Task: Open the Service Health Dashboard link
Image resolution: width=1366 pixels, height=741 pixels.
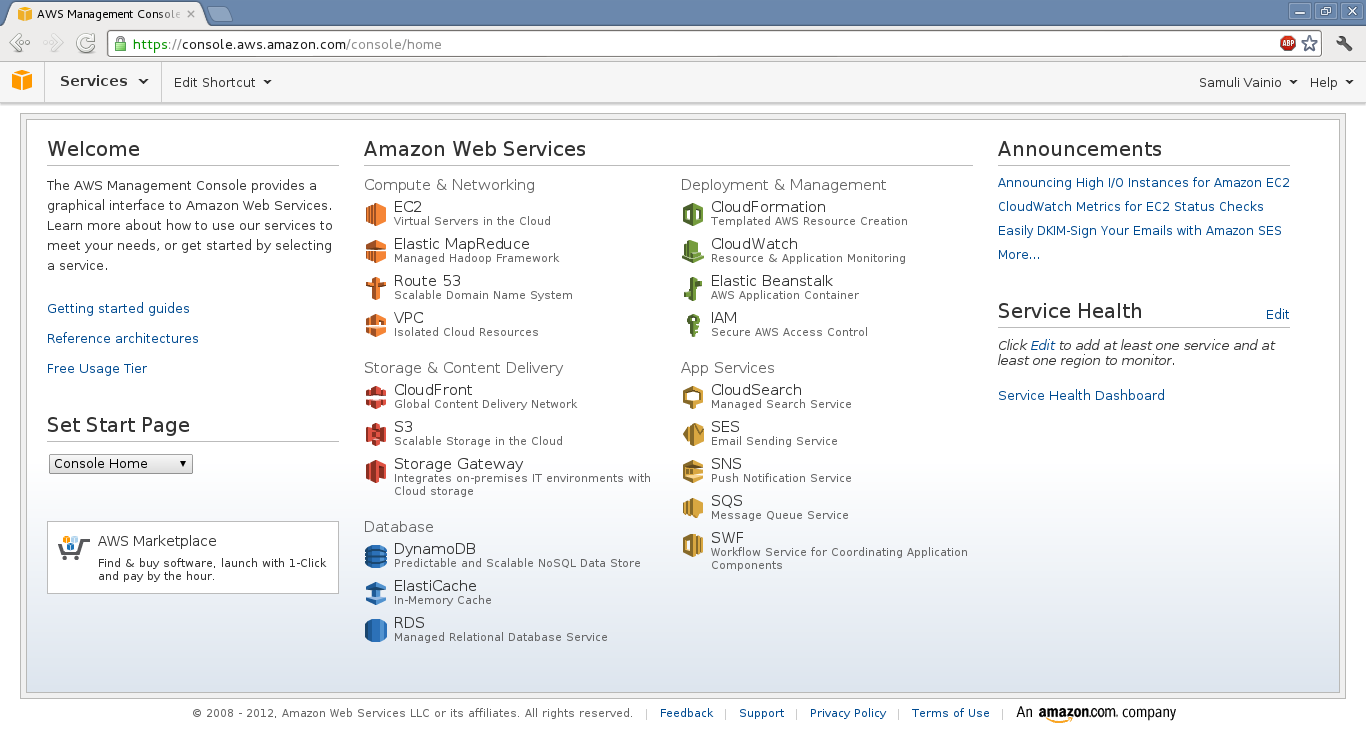Action: click(x=1081, y=396)
